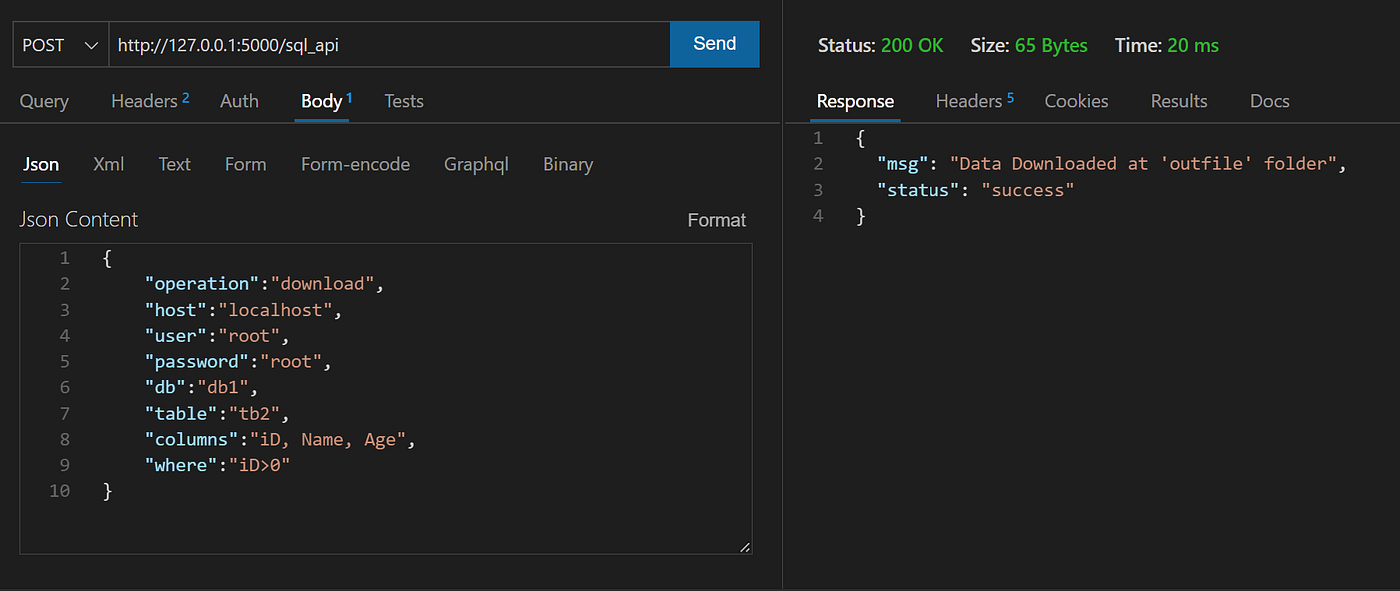Screen dimensions: 1400x591
Task: Click the request URL input field
Action: coord(388,45)
